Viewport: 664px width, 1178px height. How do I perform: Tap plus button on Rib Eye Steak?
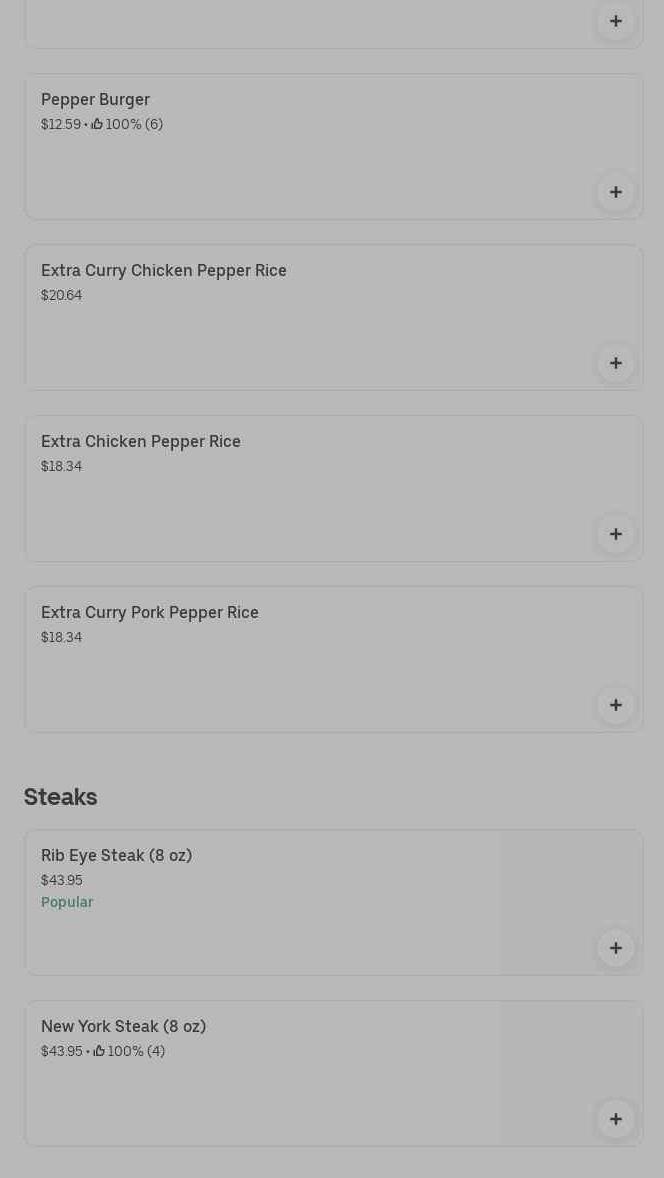point(616,948)
